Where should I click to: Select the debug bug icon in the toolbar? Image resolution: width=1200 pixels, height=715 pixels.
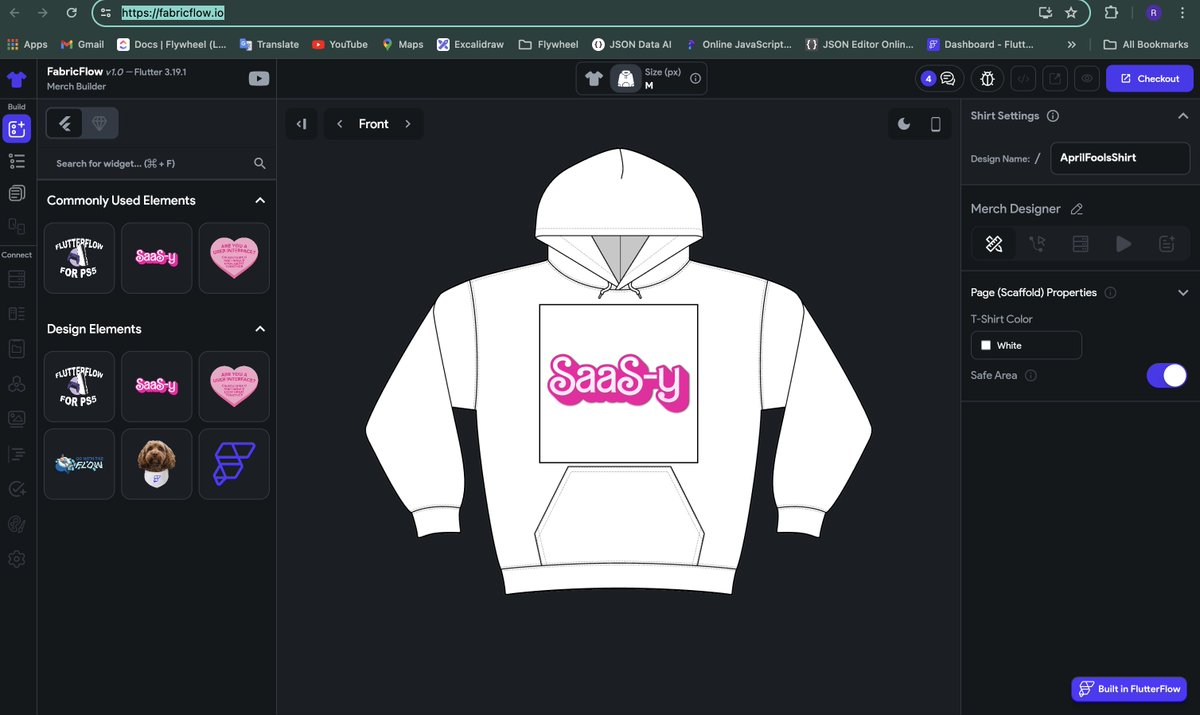click(x=987, y=77)
